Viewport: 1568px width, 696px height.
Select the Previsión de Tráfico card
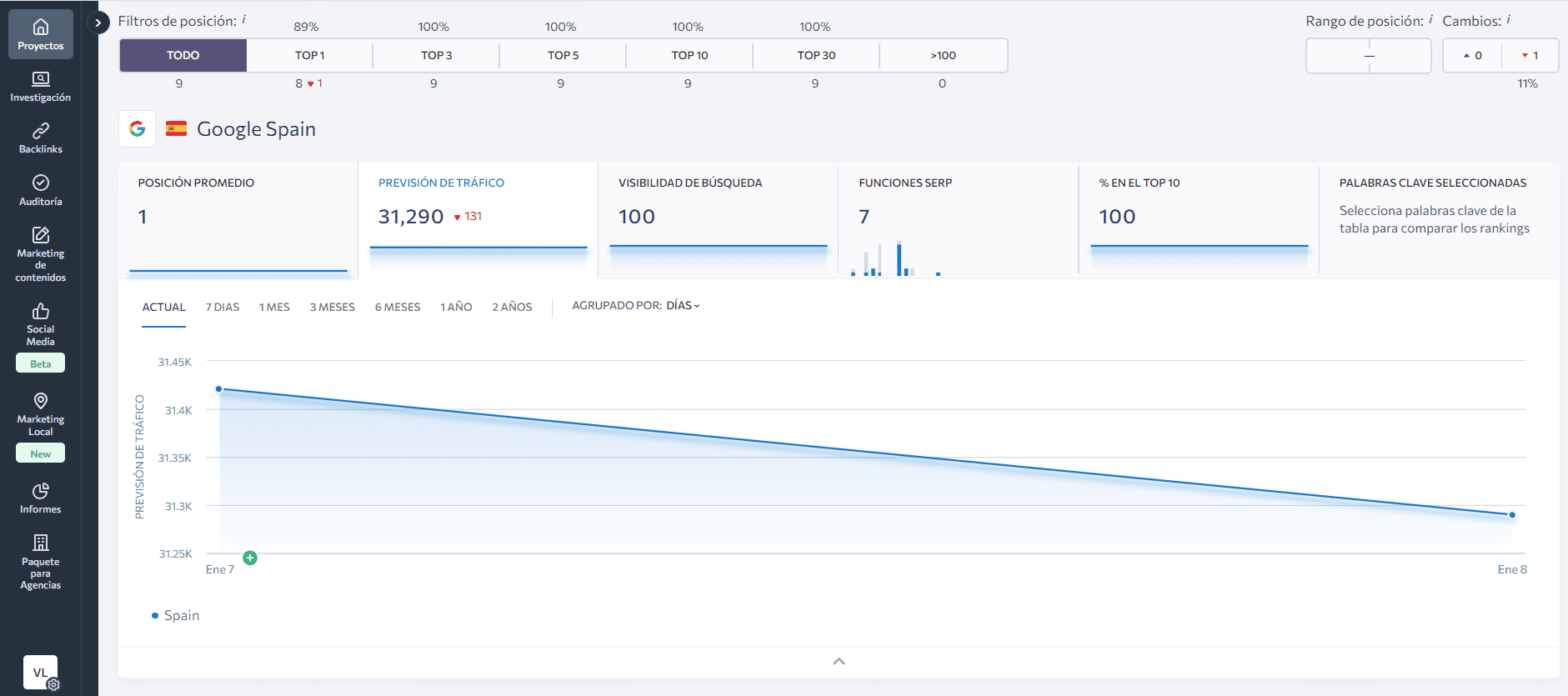coord(478,220)
